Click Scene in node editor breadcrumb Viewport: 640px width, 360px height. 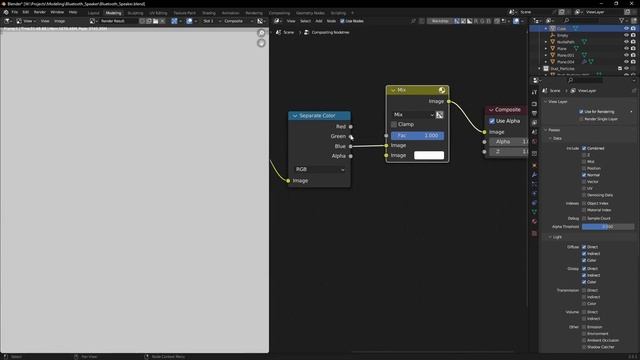tap(288, 32)
